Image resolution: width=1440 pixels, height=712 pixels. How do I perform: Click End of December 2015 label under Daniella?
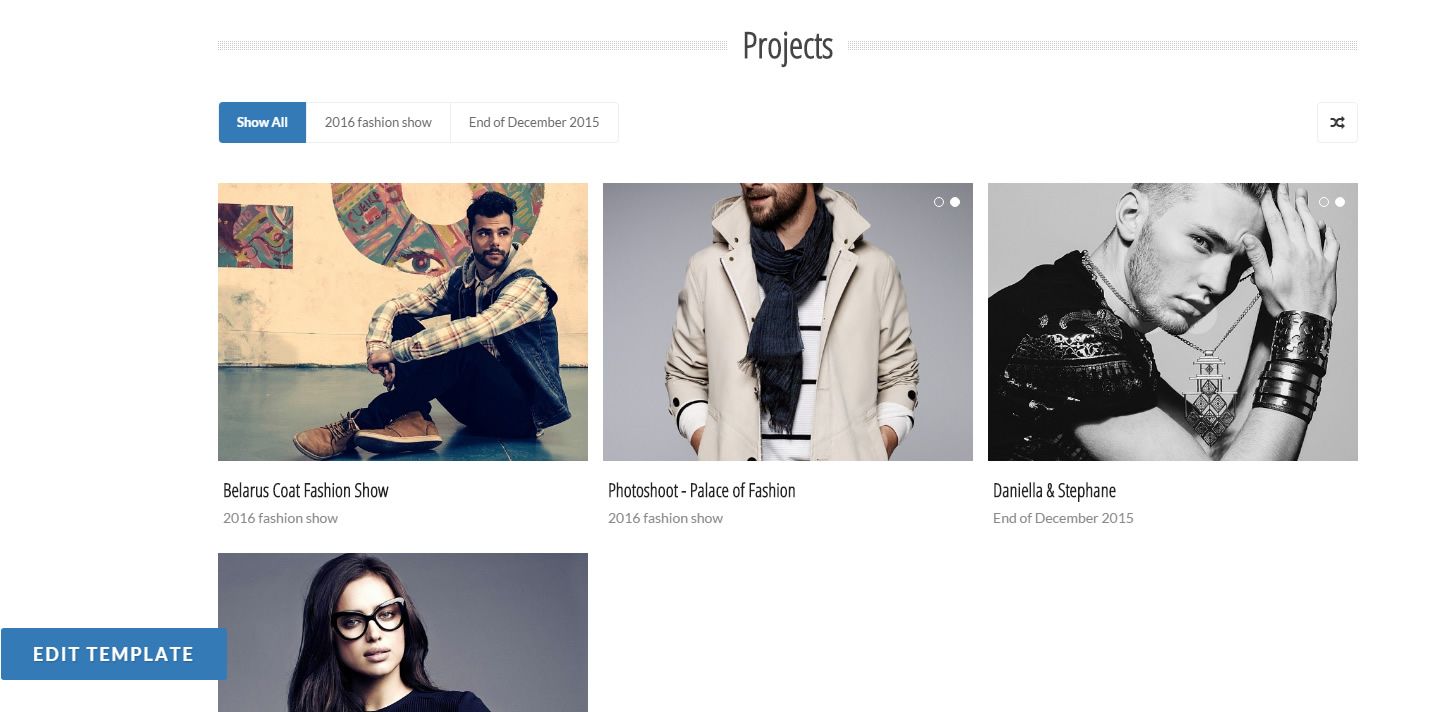click(1063, 518)
